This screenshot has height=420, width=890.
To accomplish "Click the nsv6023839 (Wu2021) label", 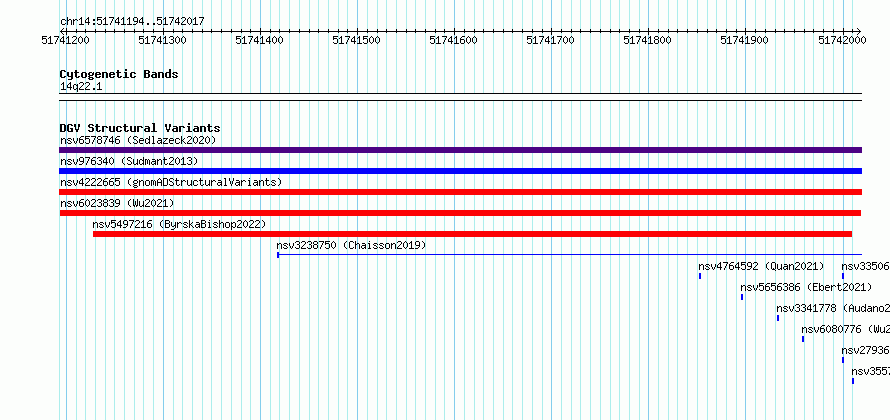I will click(x=117, y=203).
